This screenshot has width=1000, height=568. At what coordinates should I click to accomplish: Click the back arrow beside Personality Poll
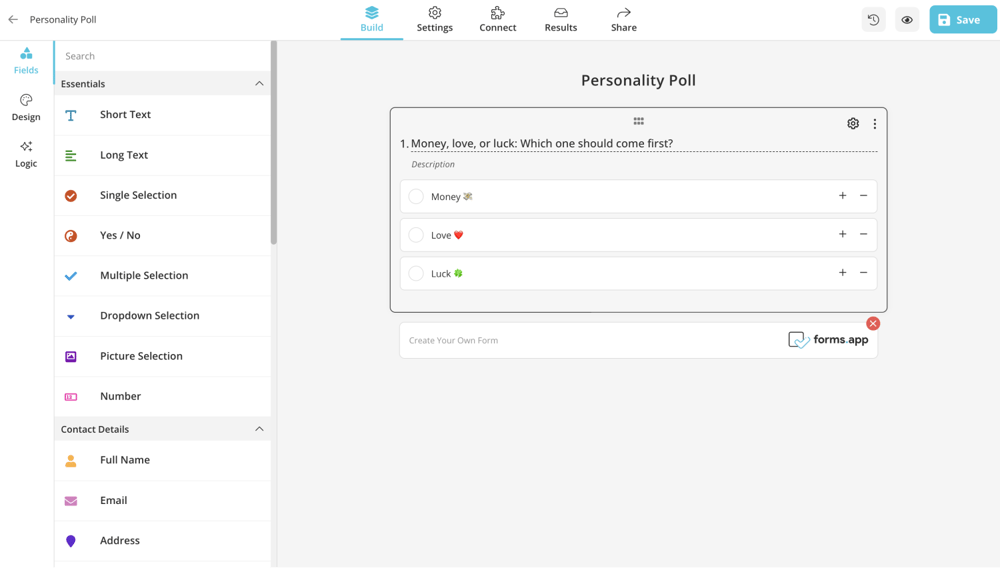(13, 19)
